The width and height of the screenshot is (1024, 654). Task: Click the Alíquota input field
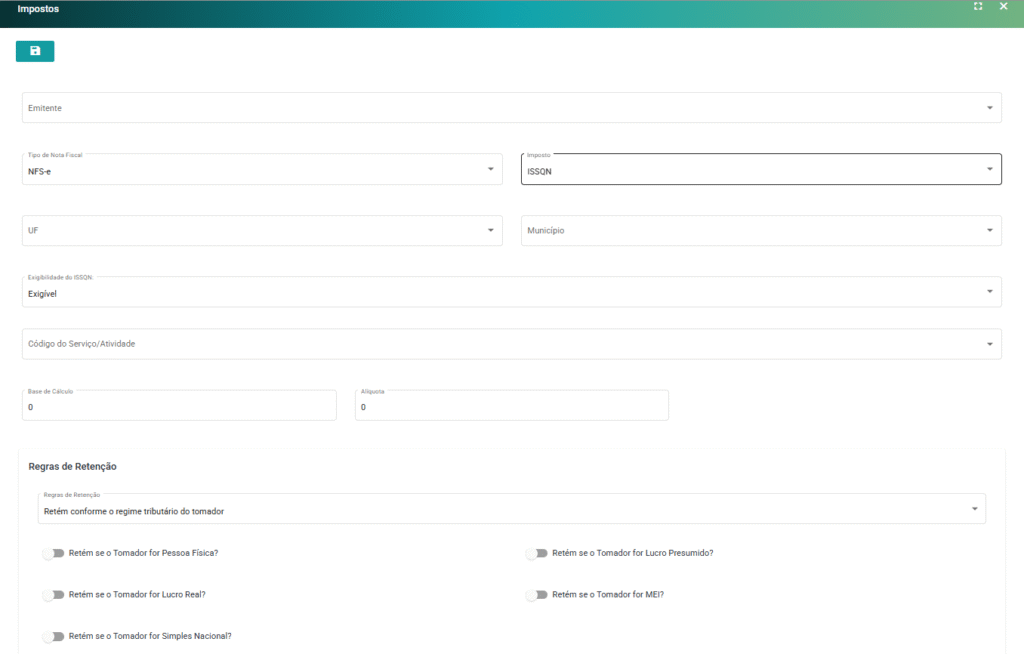pyautogui.click(x=511, y=407)
